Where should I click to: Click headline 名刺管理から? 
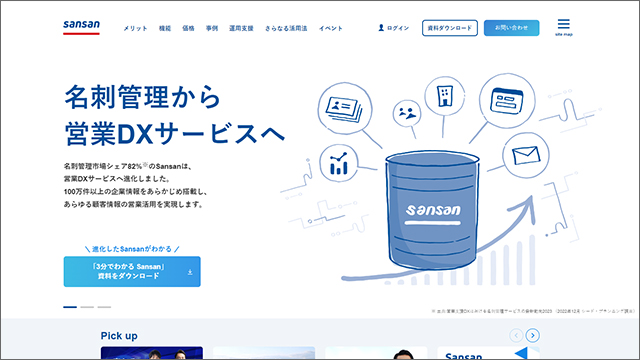(x=142, y=97)
